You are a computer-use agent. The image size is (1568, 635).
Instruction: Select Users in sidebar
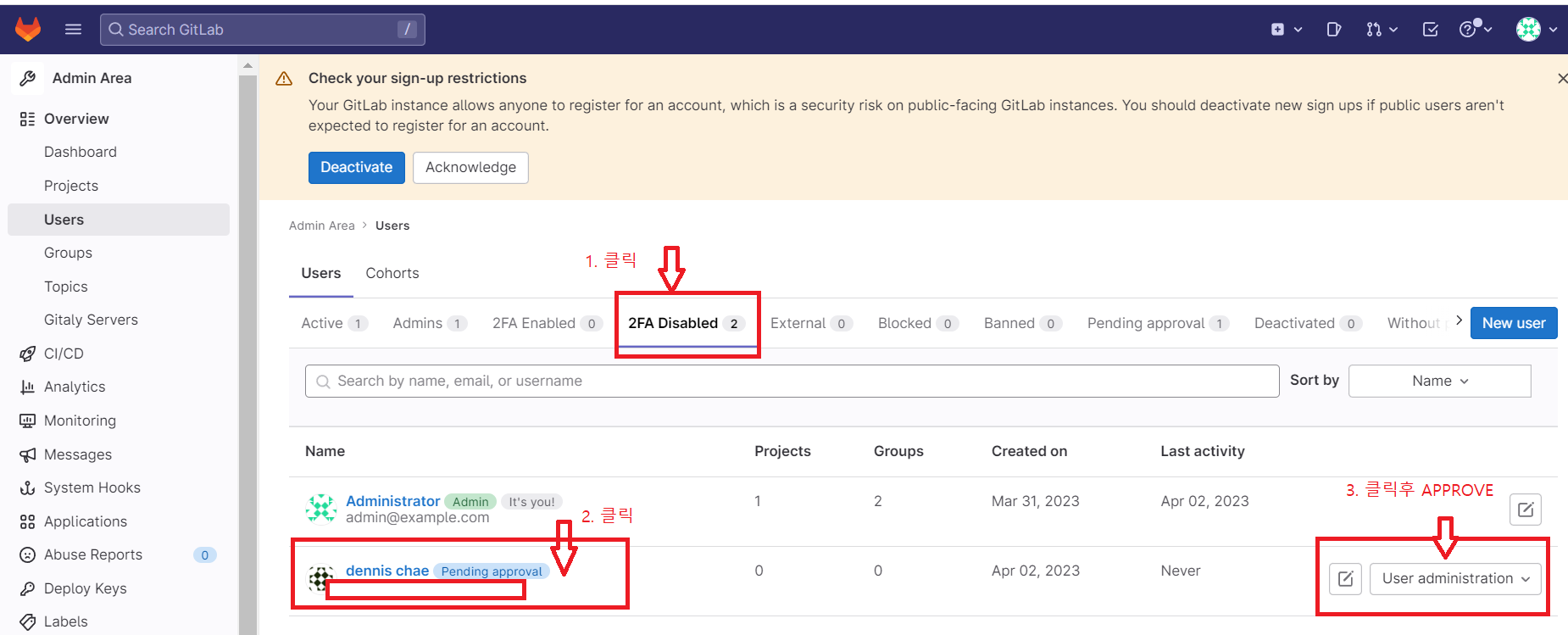(119, 220)
